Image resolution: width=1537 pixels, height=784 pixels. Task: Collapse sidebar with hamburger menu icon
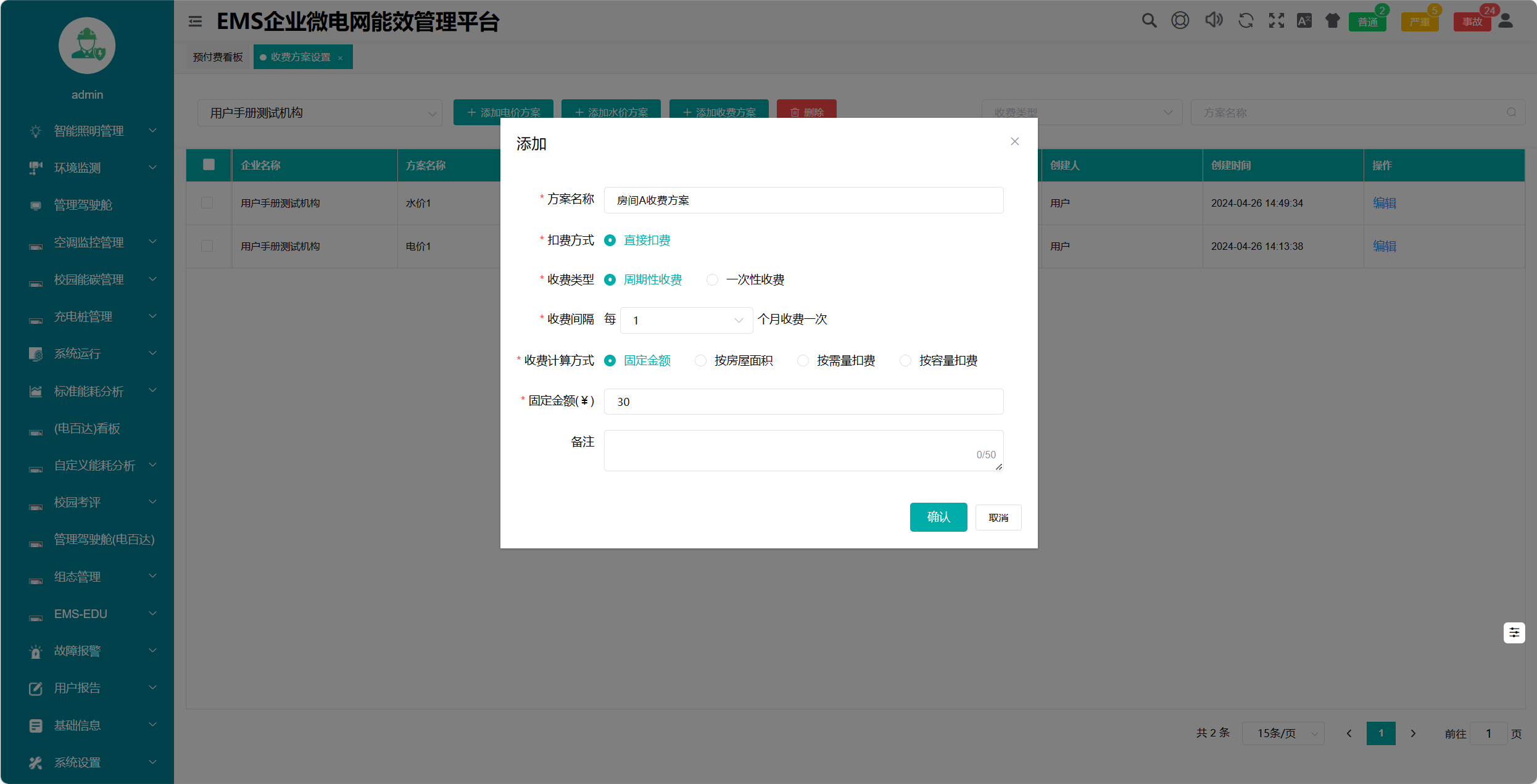click(195, 22)
